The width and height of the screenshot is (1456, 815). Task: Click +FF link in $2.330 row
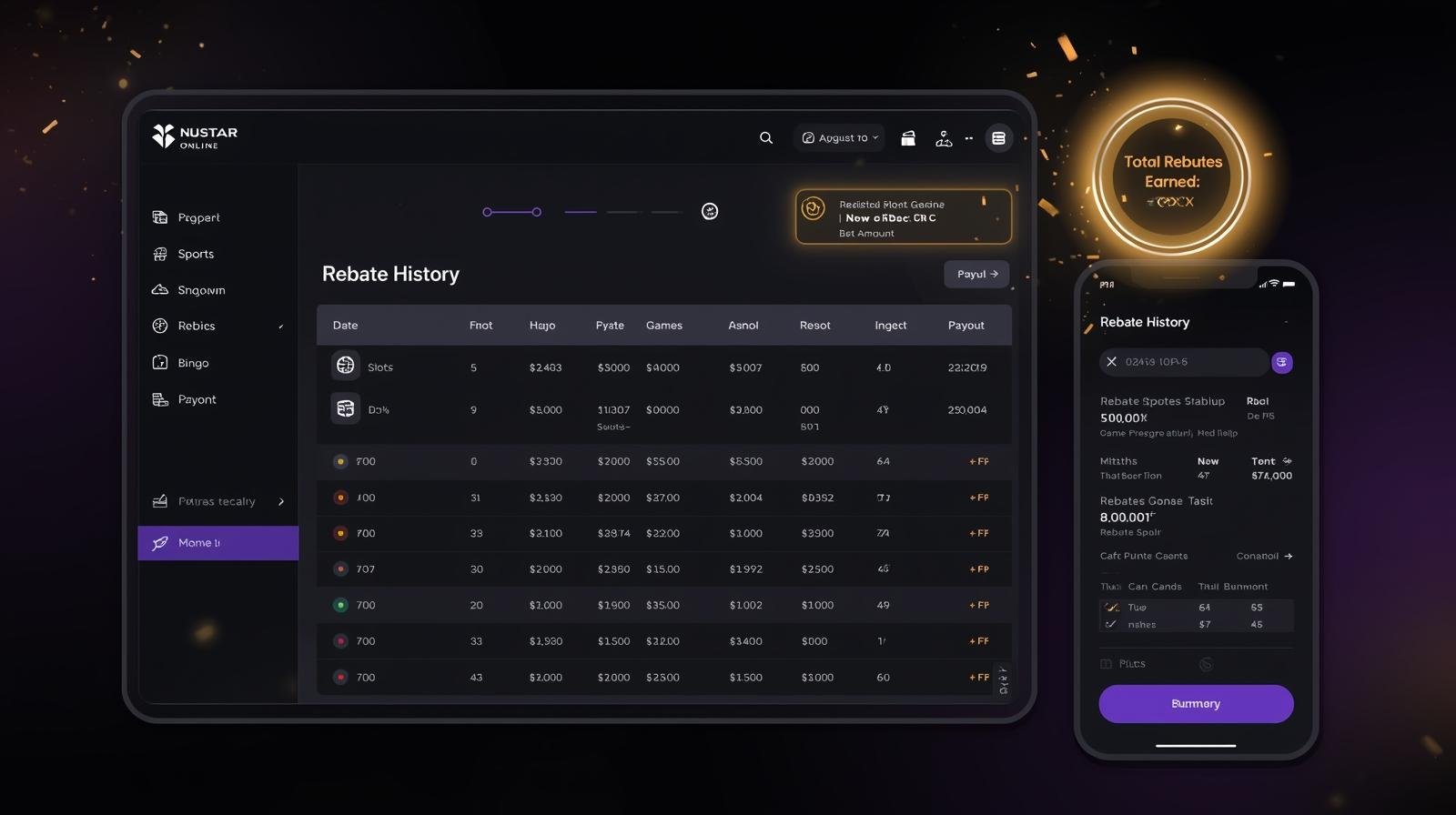tap(979, 498)
